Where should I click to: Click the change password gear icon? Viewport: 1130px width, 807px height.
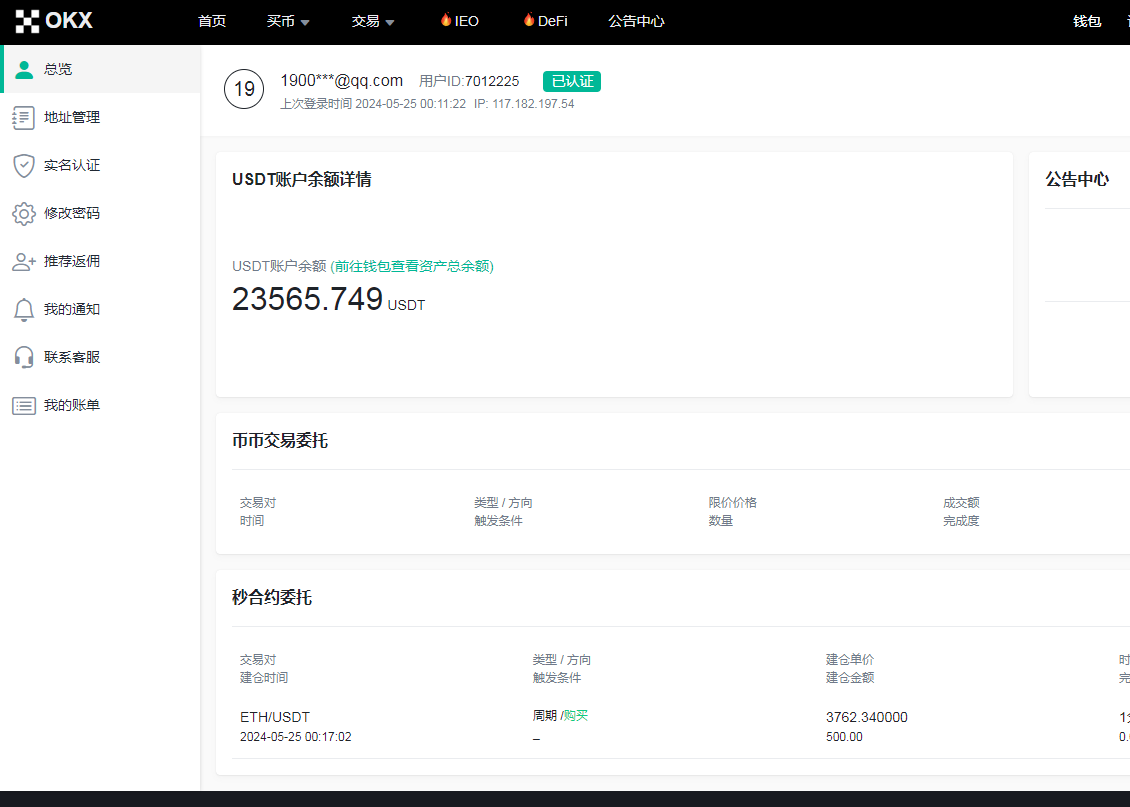coord(24,213)
